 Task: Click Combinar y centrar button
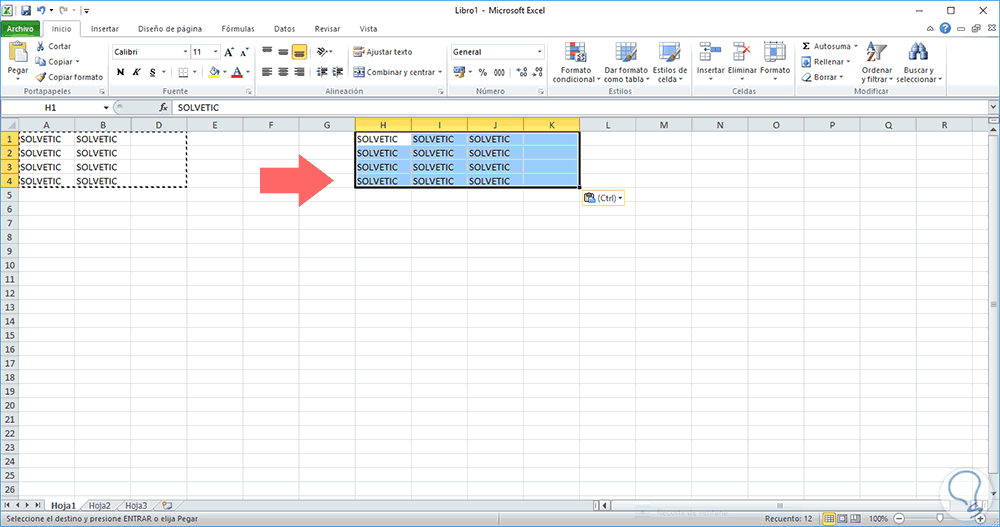393,72
